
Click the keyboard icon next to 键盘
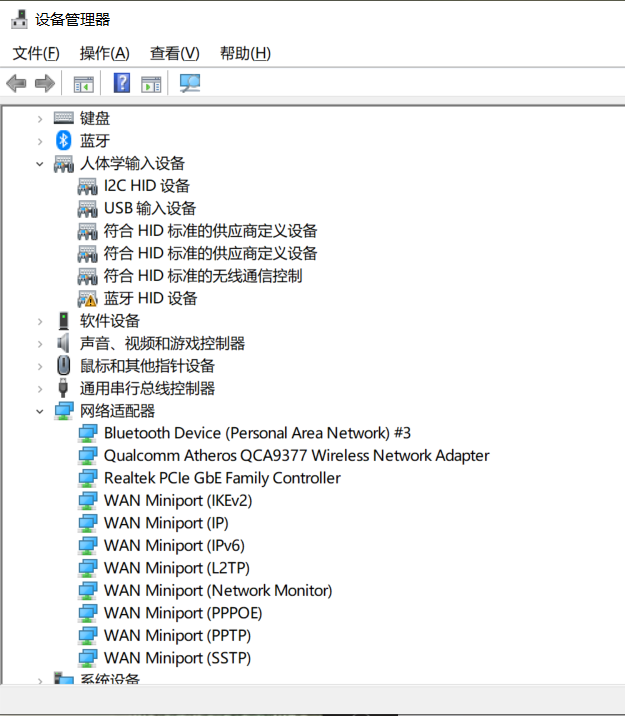(63, 118)
